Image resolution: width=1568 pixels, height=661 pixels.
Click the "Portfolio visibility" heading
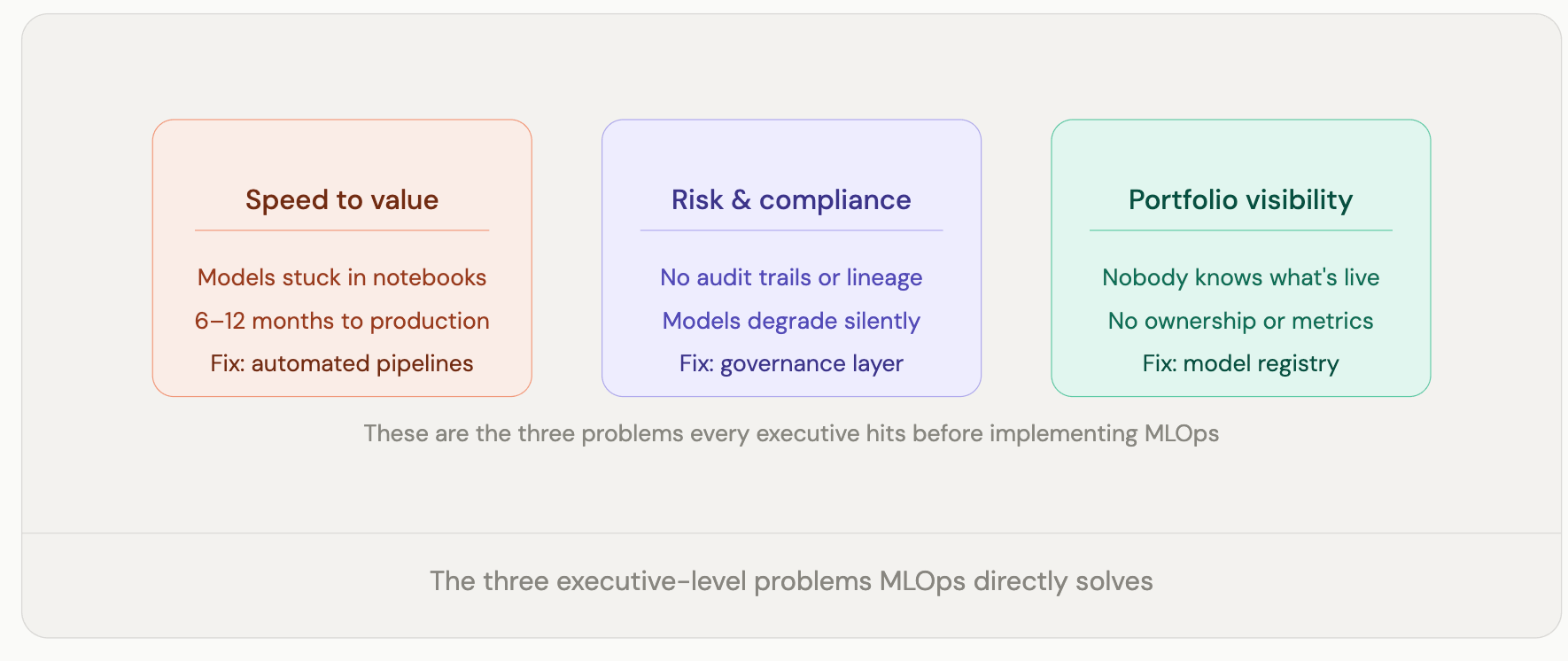(1240, 200)
